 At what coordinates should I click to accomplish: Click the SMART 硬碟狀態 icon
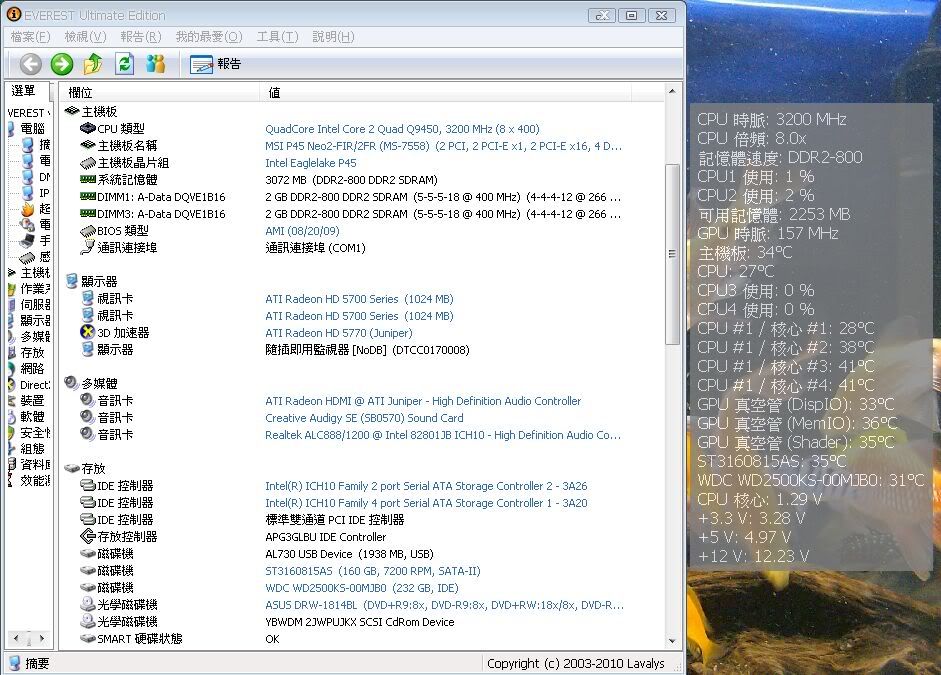coord(88,638)
